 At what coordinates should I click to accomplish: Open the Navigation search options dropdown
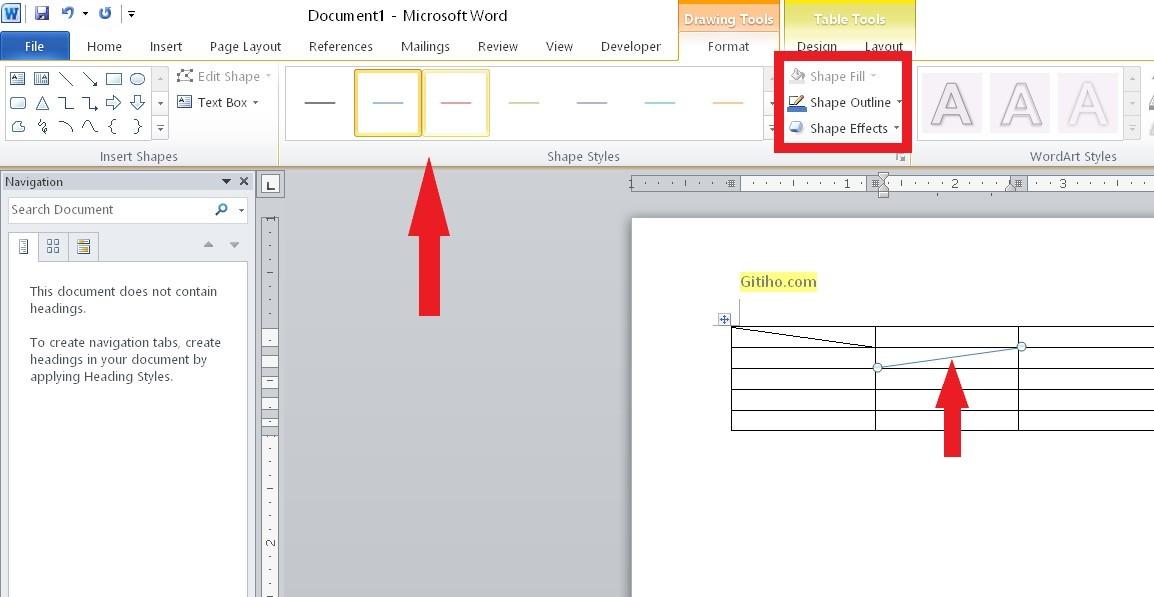pyautogui.click(x=241, y=210)
